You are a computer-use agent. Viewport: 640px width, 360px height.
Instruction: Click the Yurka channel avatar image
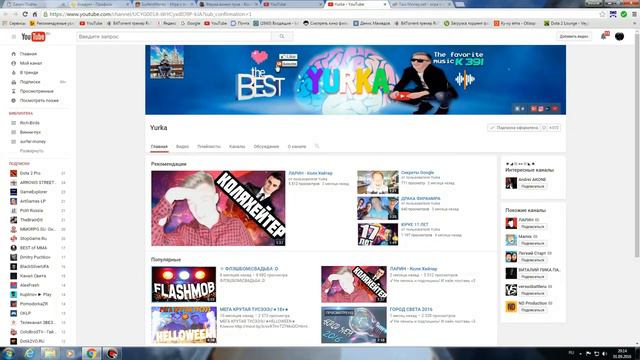click(167, 62)
